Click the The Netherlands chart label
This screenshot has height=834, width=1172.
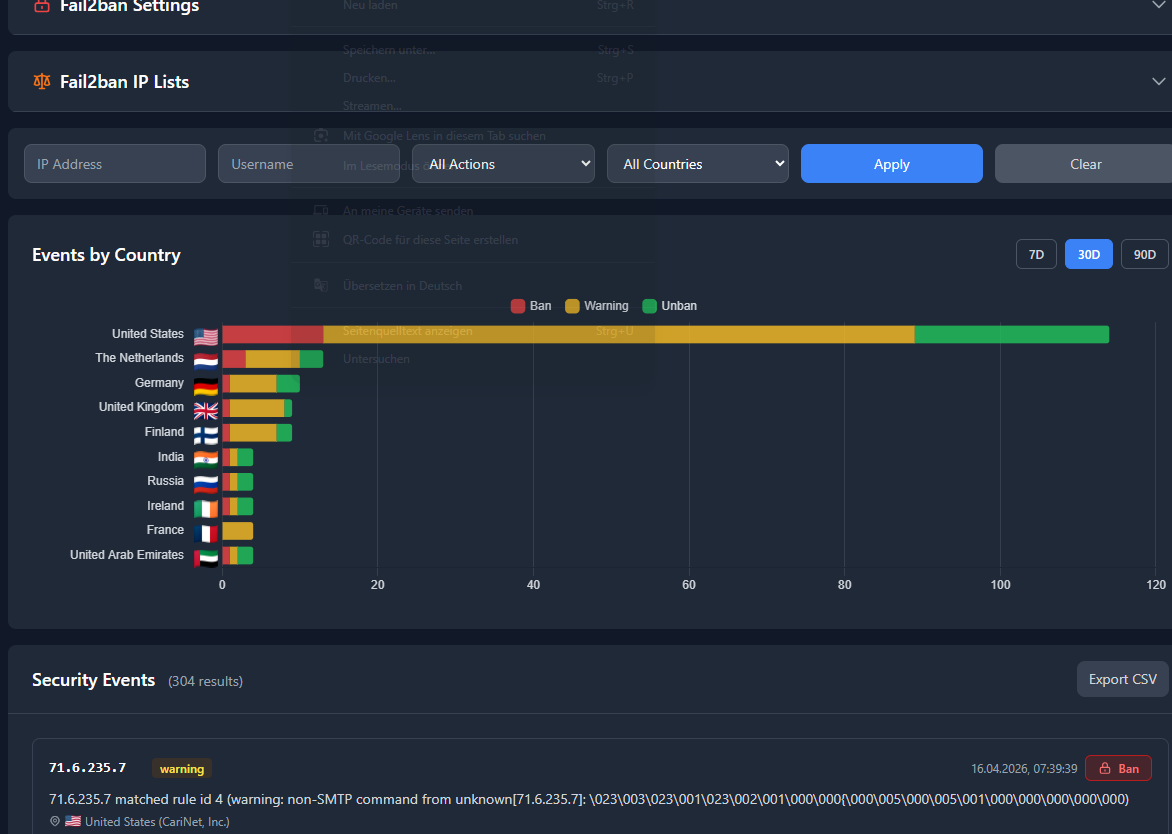click(139, 358)
